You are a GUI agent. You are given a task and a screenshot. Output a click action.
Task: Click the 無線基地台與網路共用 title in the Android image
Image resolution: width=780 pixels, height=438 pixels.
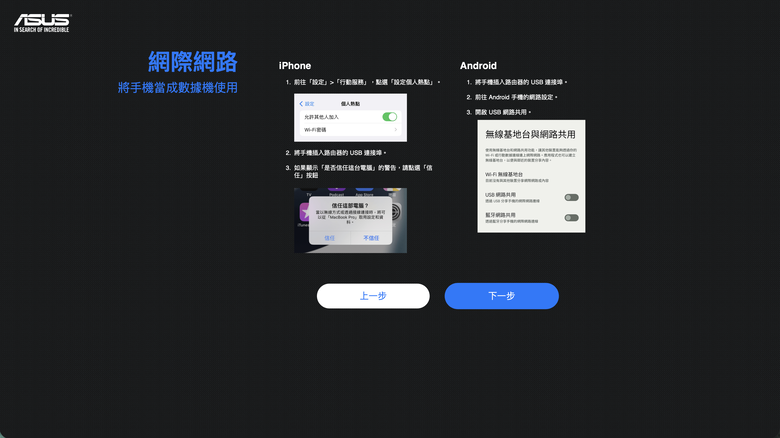pos(530,134)
